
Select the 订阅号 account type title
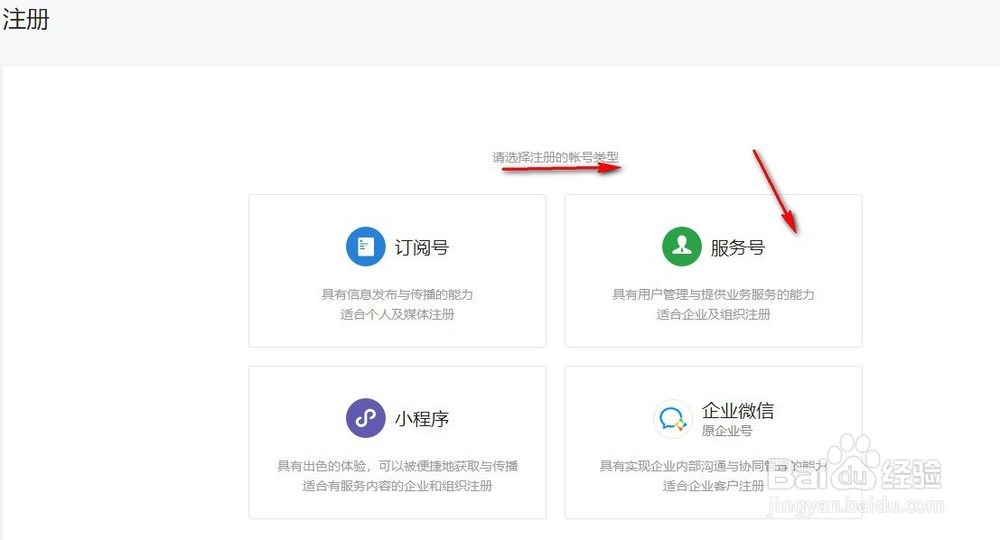point(422,247)
